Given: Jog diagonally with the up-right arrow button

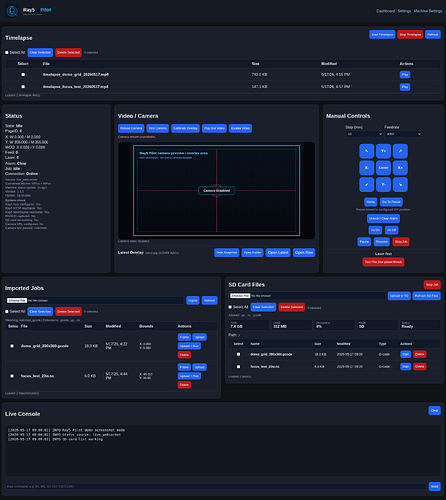Looking at the screenshot, I should (x=400, y=151).
